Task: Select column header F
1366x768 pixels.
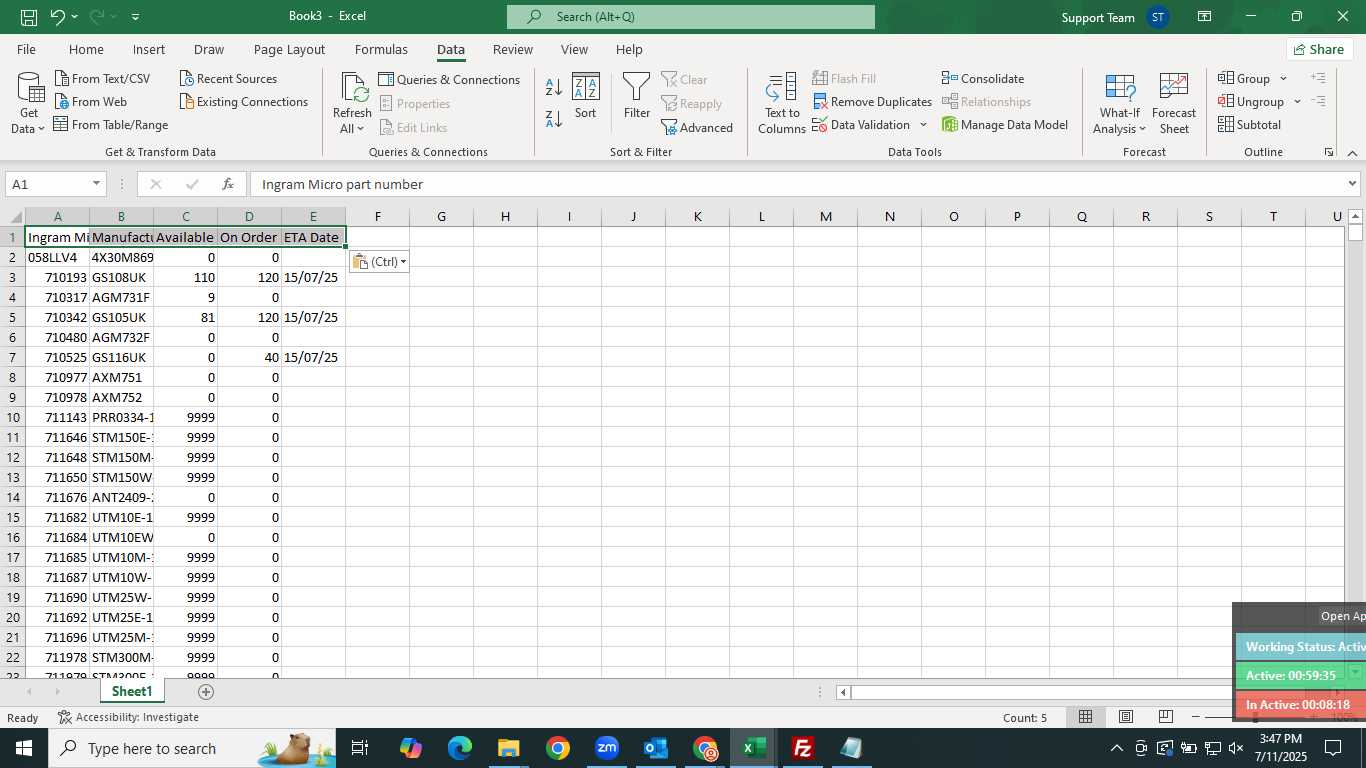Action: [x=378, y=217]
